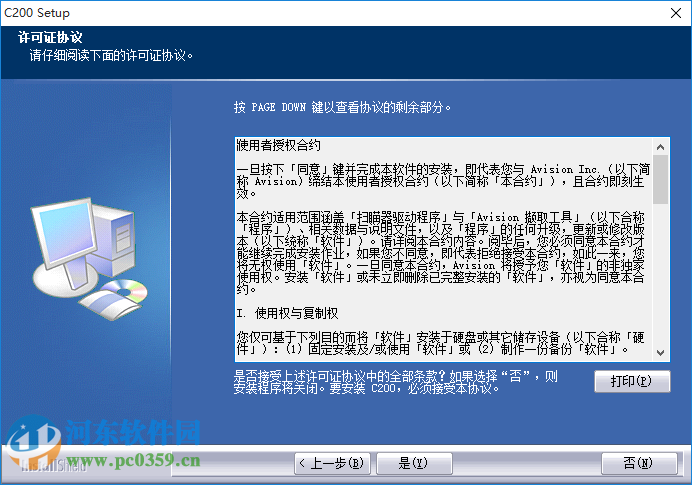Decline the license with 否(N) button

(x=639, y=463)
